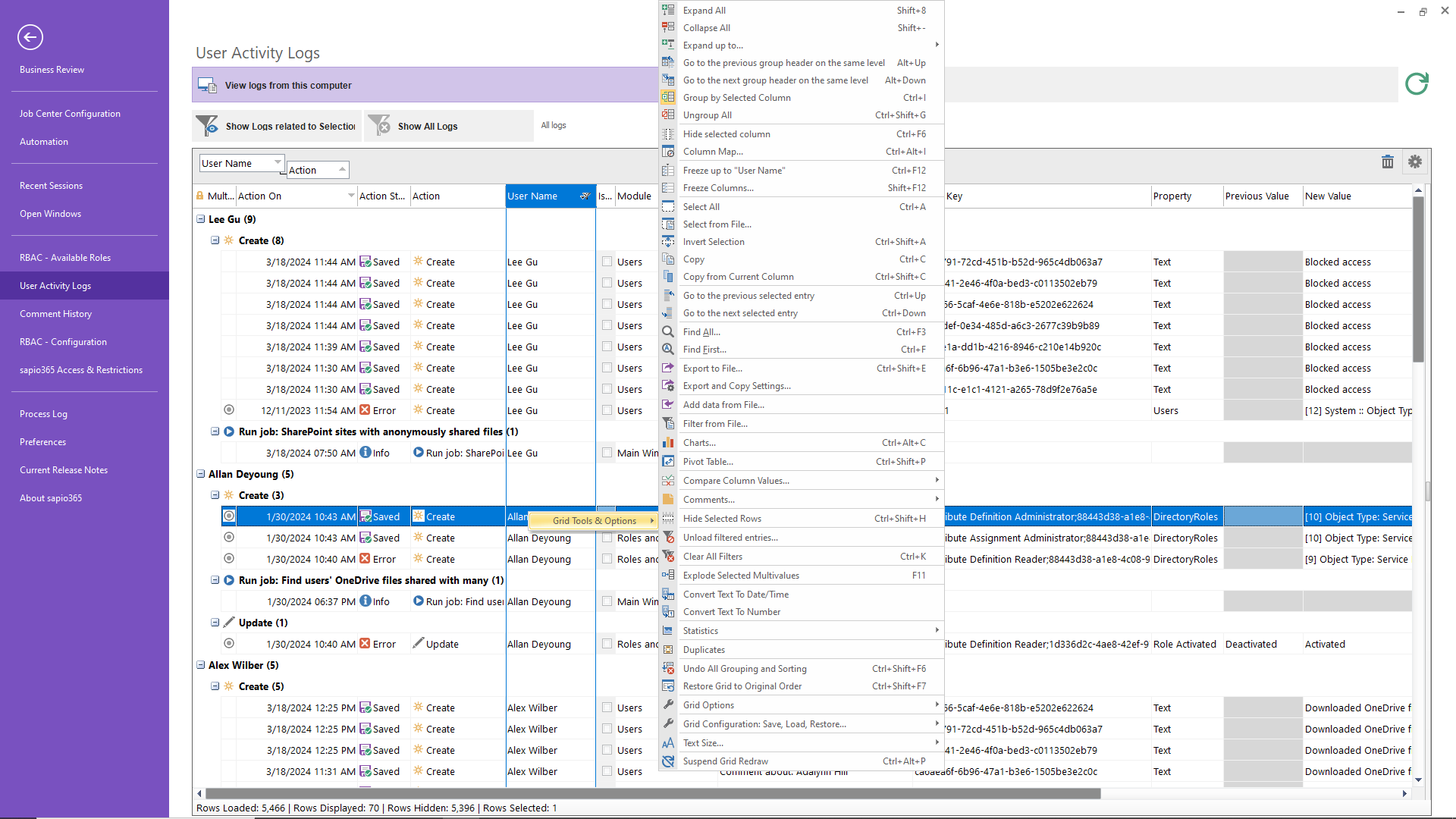
Task: Click the Export to File icon
Action: pos(668,368)
